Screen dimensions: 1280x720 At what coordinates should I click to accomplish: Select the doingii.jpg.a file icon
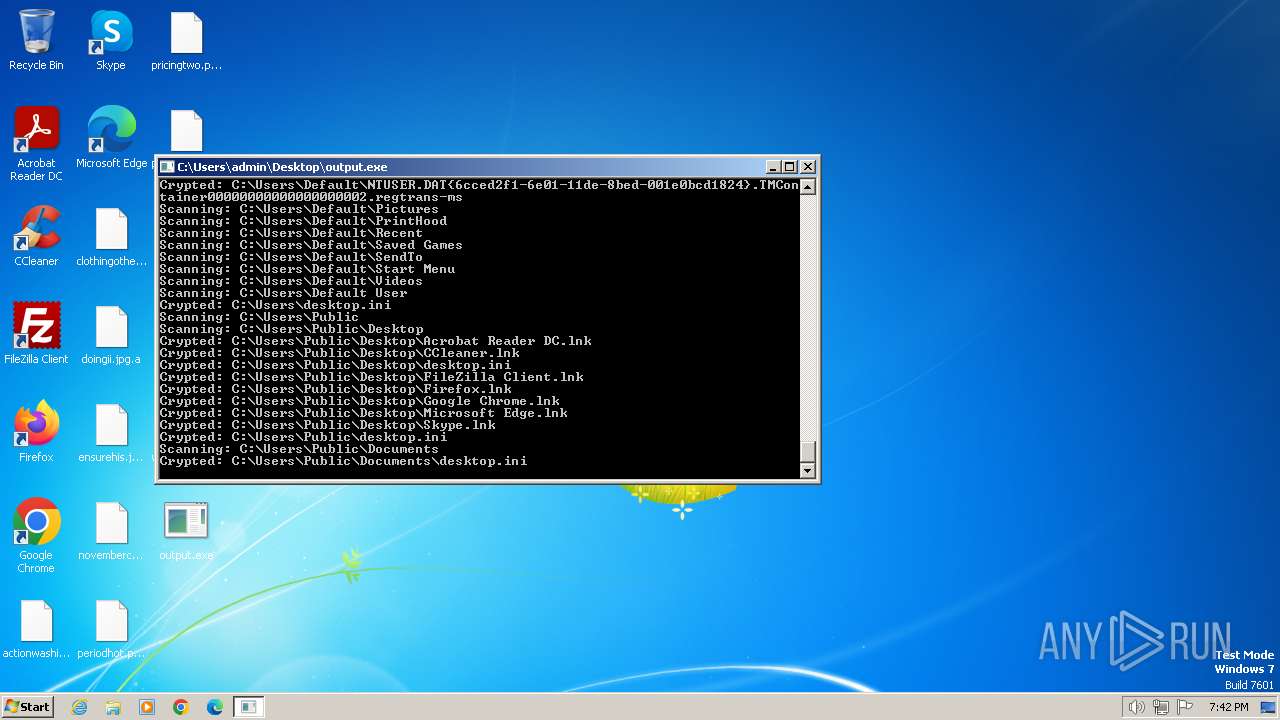(x=111, y=334)
